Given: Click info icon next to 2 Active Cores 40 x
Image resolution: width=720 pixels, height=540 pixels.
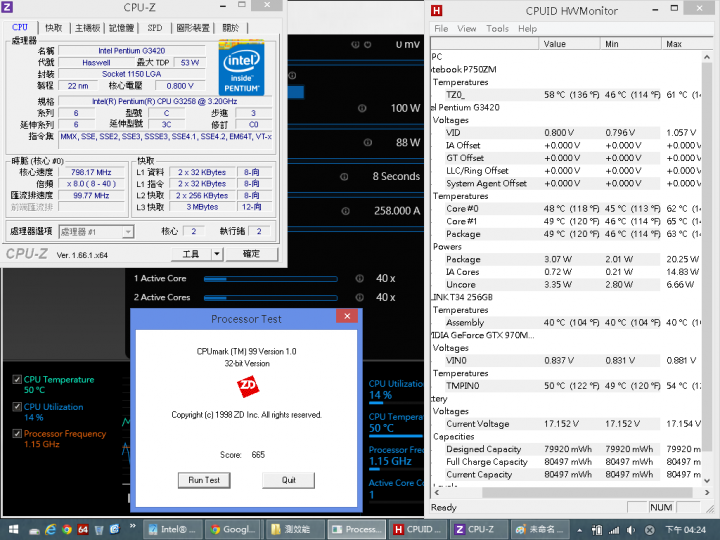Looking at the screenshot, I should pyautogui.click(x=360, y=297).
